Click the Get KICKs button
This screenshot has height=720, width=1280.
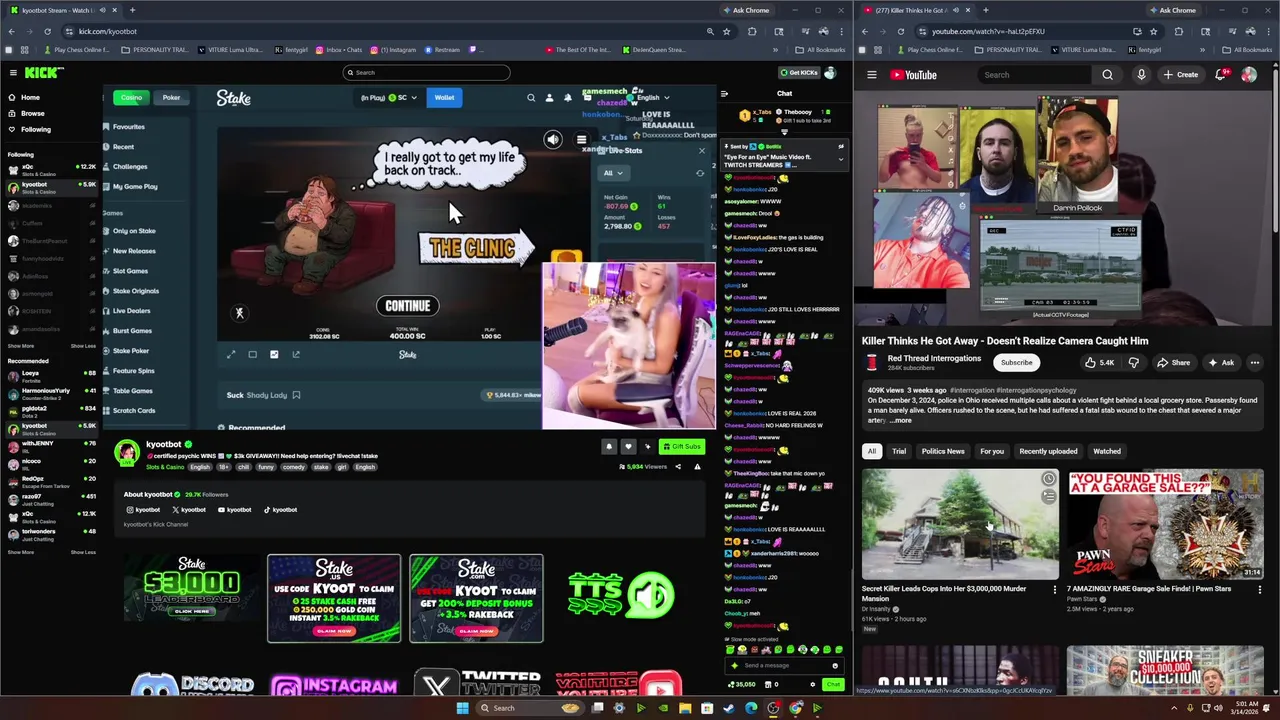point(798,72)
